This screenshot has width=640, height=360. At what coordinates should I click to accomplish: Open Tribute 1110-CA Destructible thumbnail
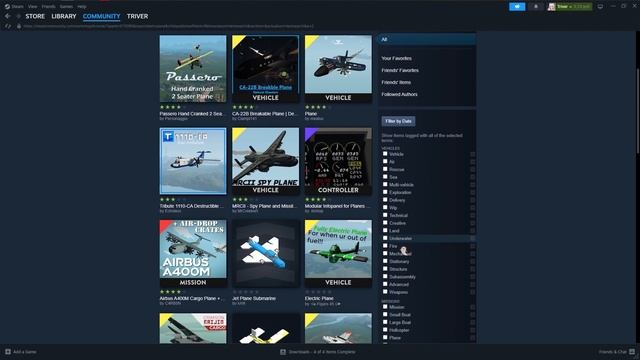click(x=193, y=161)
